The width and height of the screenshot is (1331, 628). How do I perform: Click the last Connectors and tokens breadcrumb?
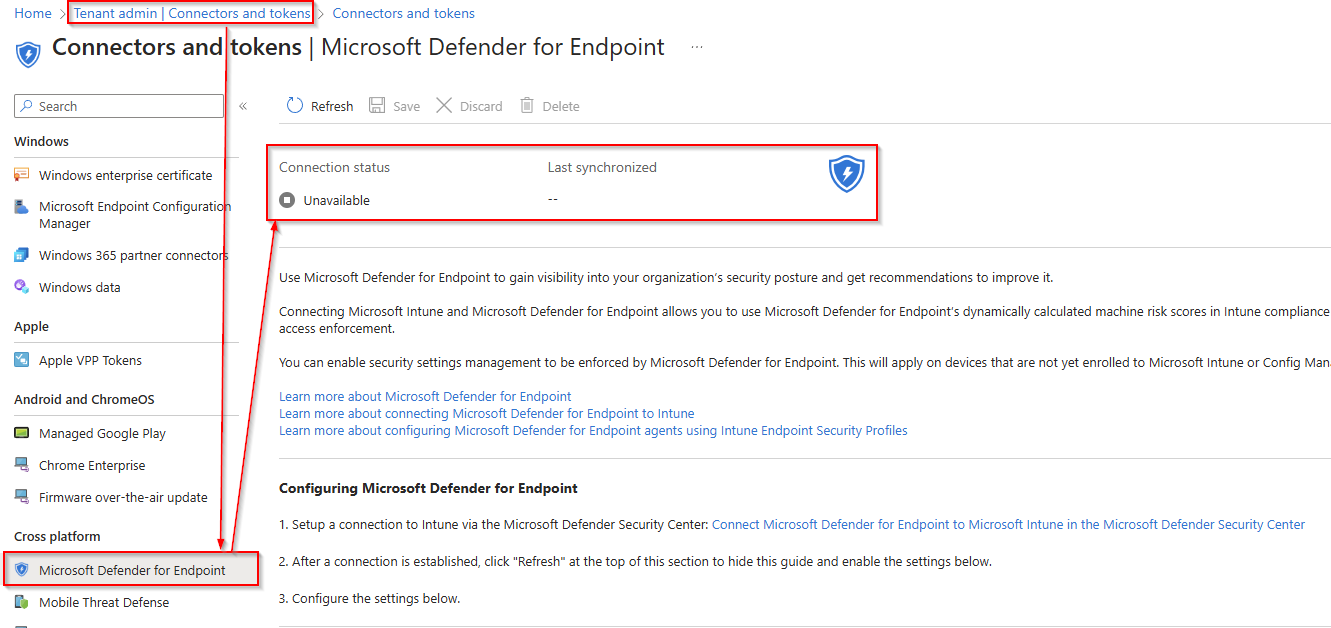(403, 13)
